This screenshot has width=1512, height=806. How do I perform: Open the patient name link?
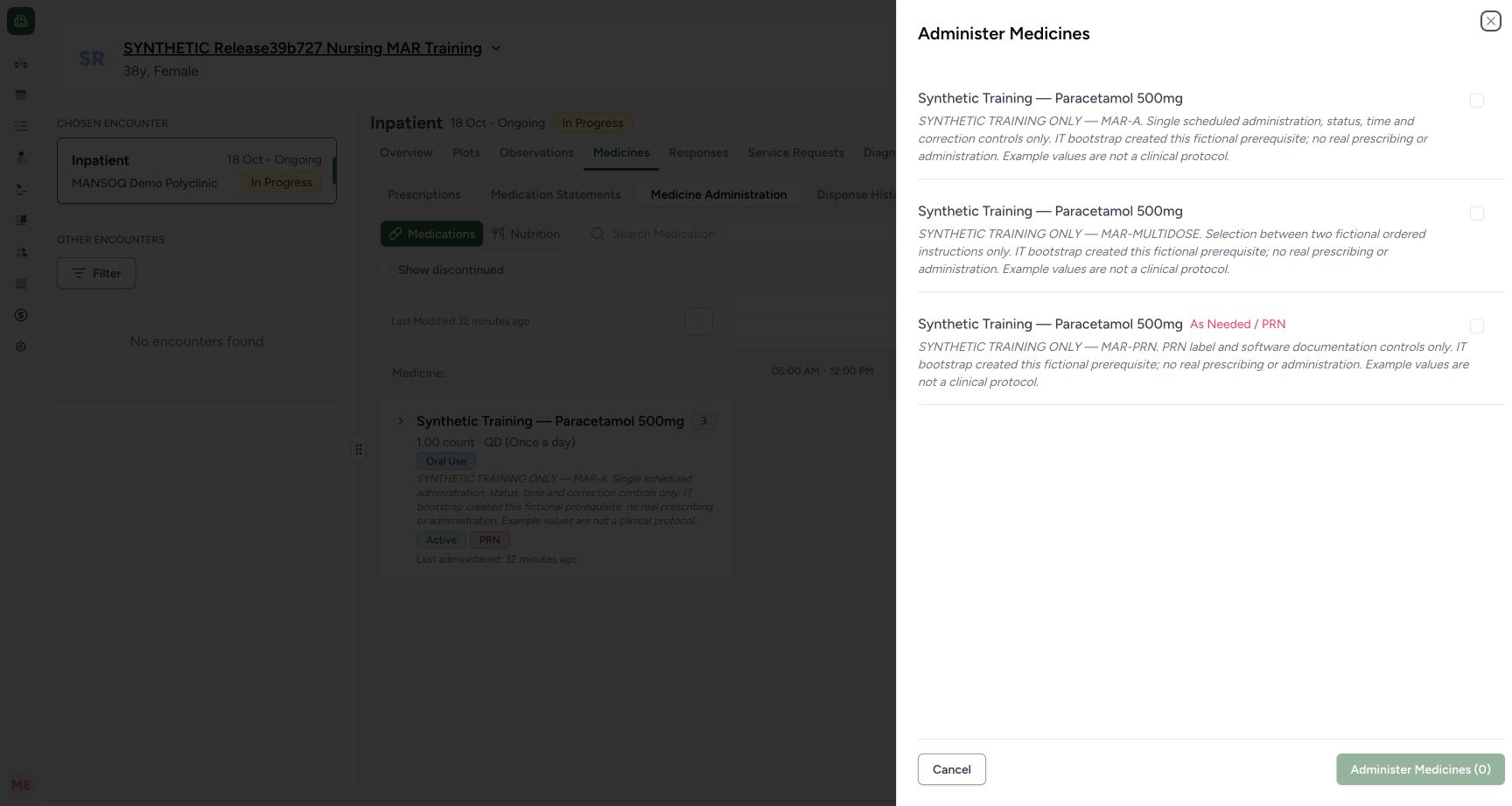[303, 48]
